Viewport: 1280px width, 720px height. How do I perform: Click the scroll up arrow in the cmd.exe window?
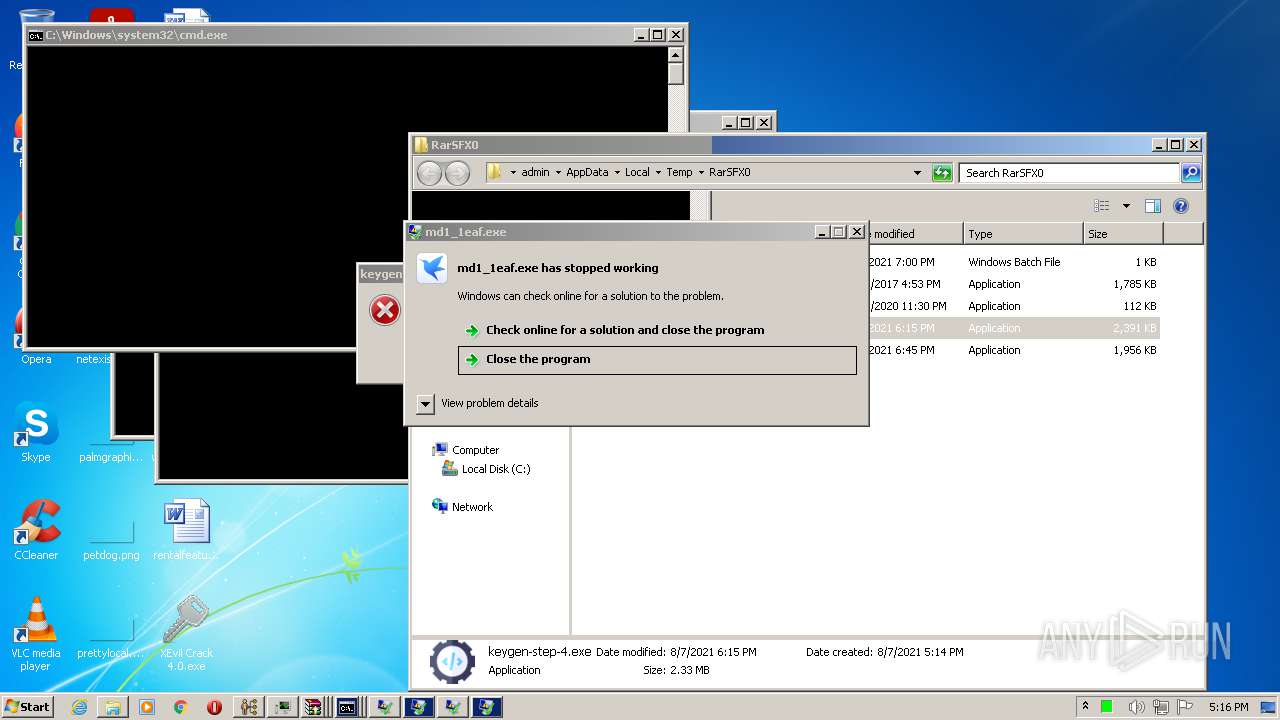click(676, 55)
